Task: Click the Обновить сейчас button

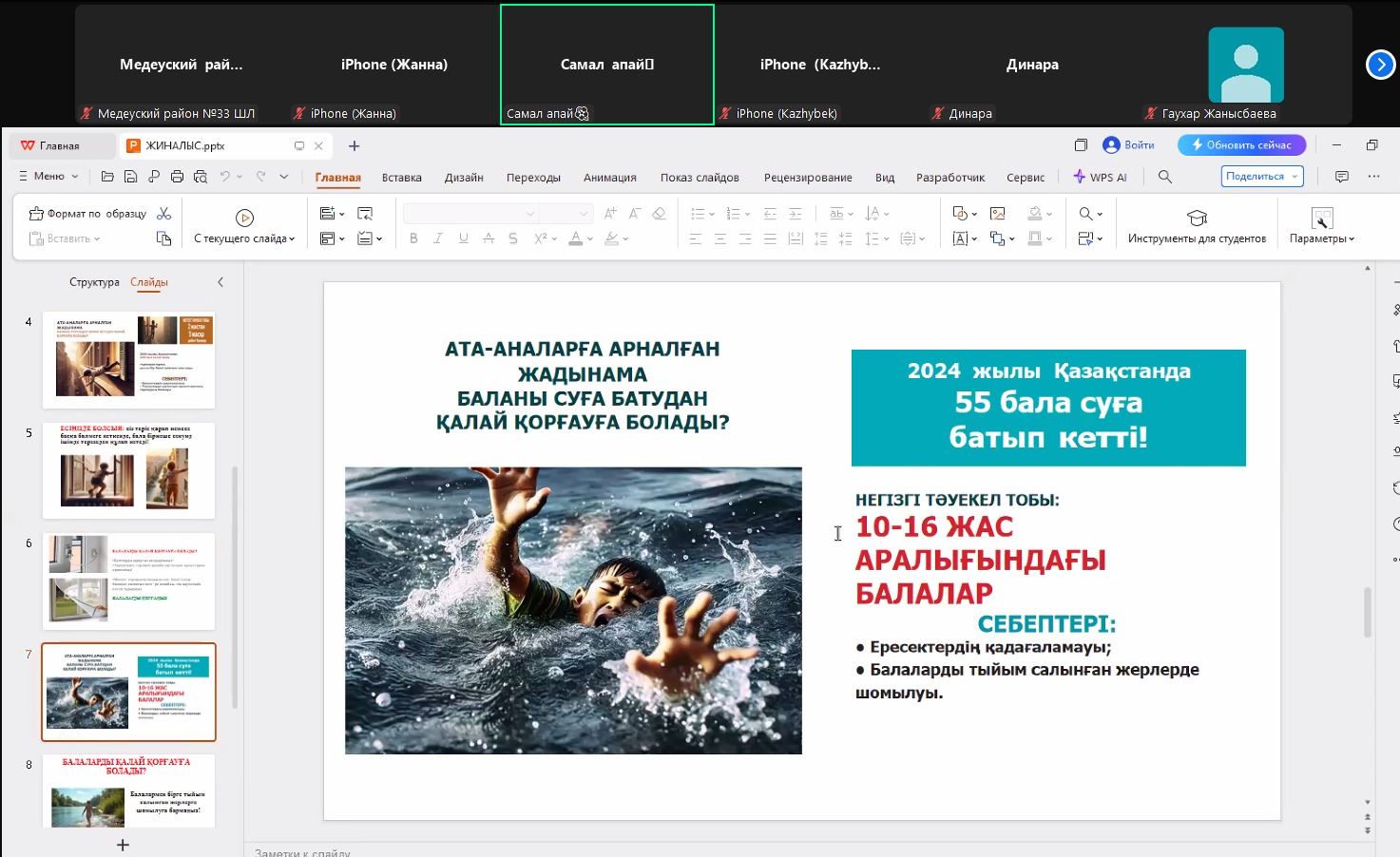Action: [x=1241, y=145]
